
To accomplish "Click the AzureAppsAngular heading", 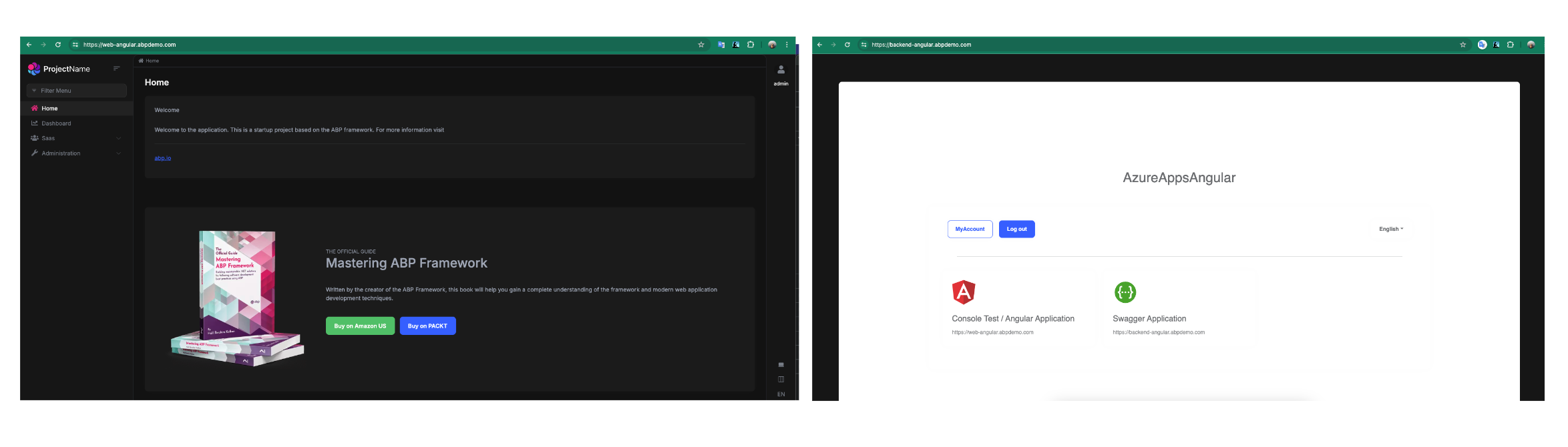I will pyautogui.click(x=1179, y=177).
